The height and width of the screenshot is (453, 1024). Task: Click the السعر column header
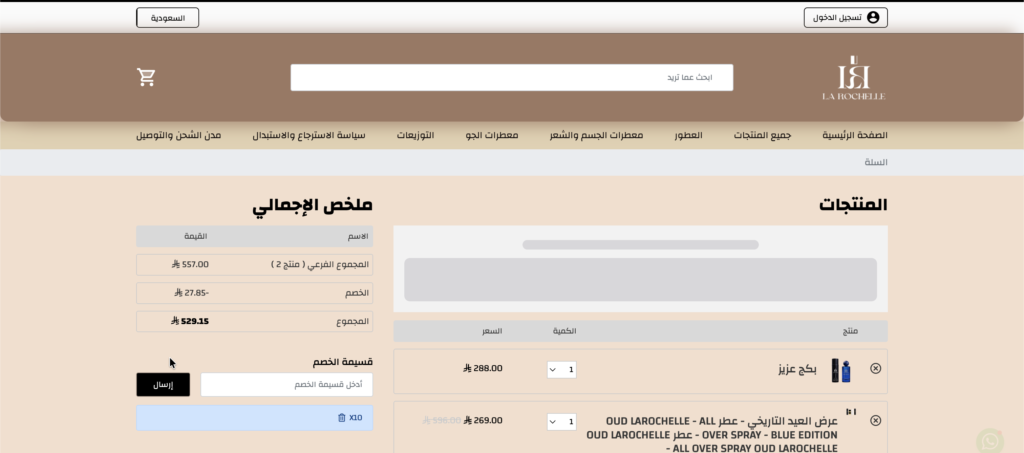click(492, 331)
